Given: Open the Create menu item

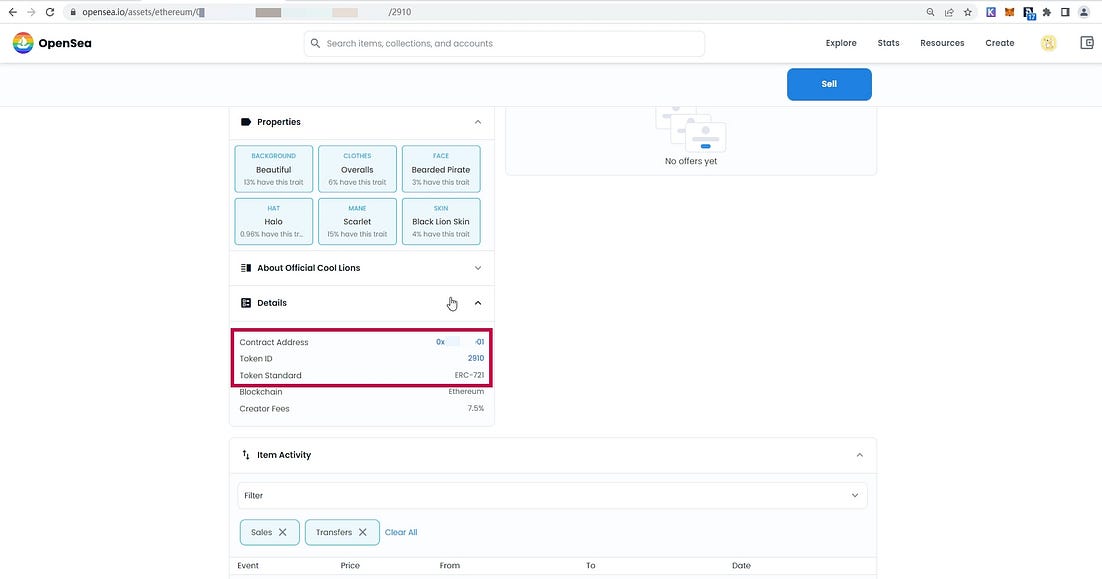Looking at the screenshot, I should coord(999,43).
